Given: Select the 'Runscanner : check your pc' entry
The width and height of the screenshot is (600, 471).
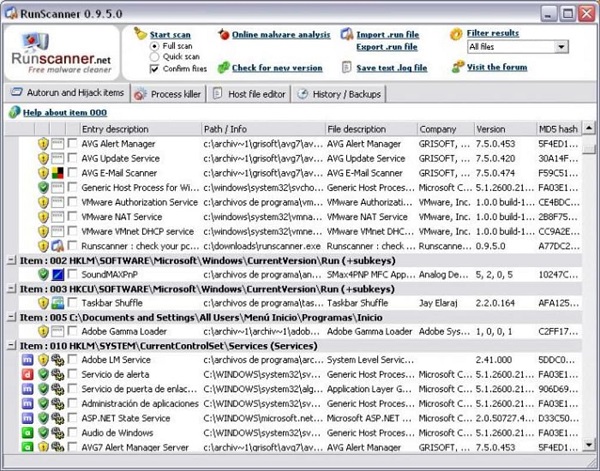Looking at the screenshot, I should click(140, 246).
